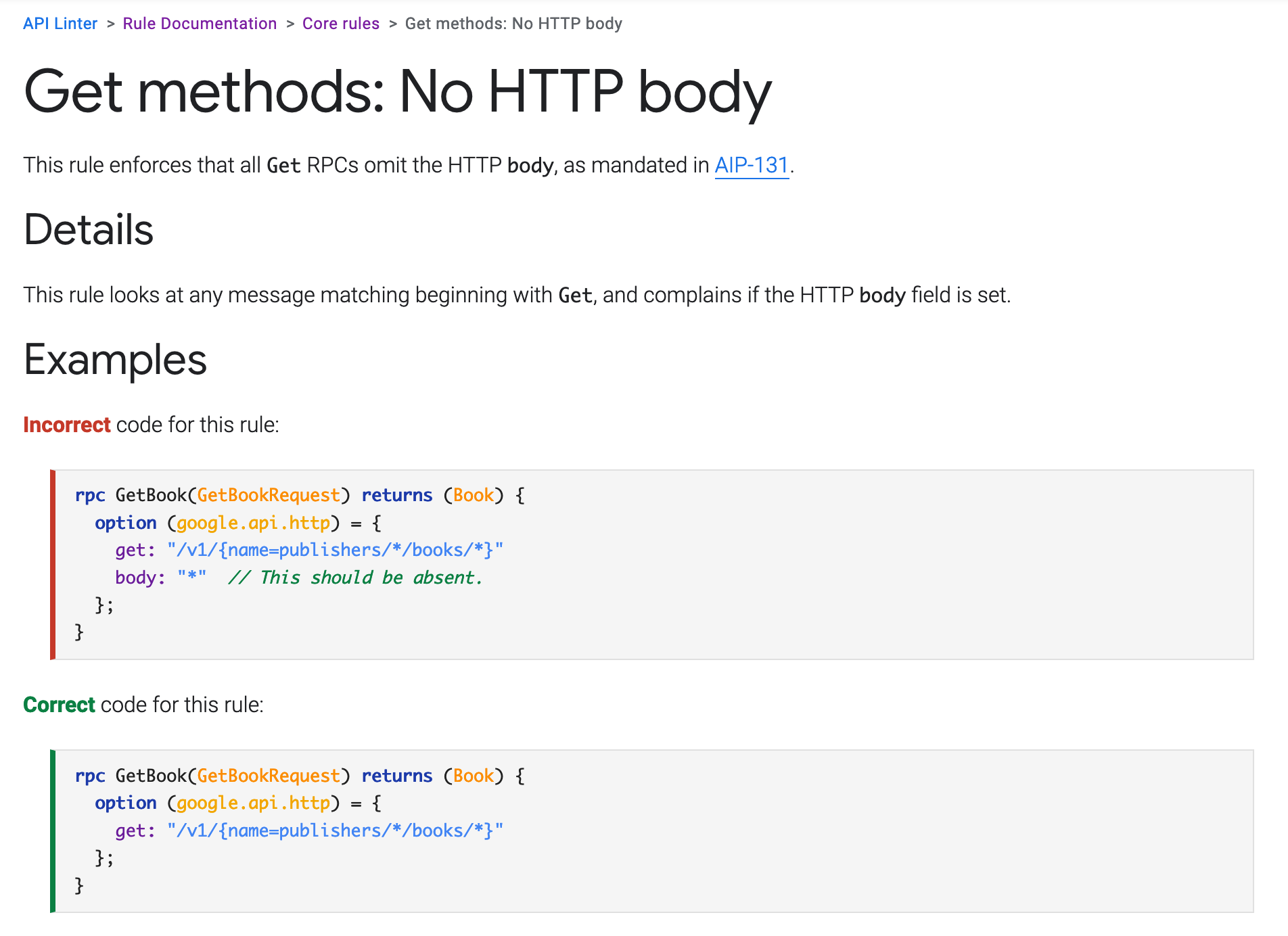Click the green 'Correct' label
The image size is (1288, 936).
59,705
